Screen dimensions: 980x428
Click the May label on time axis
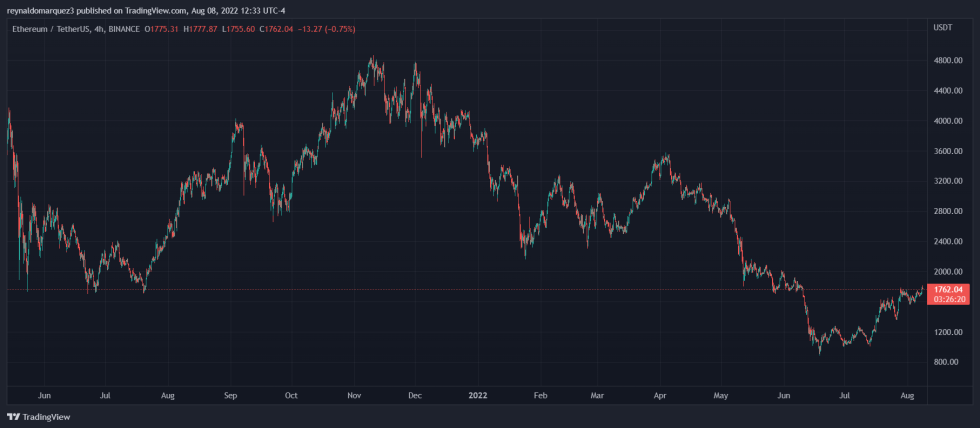[721, 396]
